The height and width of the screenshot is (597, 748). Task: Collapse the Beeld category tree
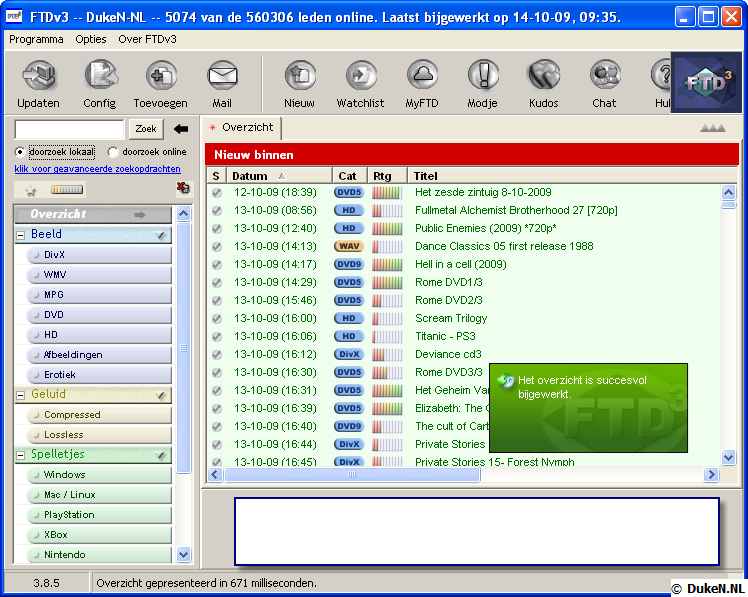click(21, 235)
